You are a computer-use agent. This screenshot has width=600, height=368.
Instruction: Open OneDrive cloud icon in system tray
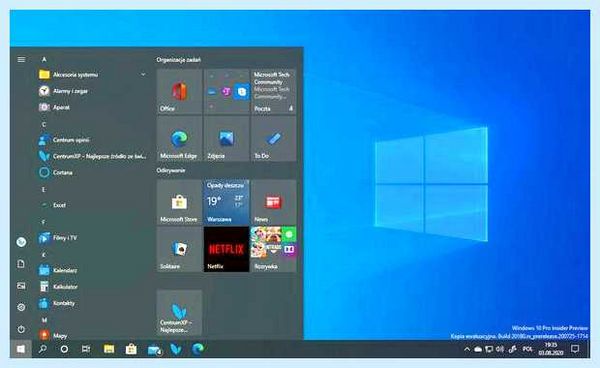[x=478, y=349]
